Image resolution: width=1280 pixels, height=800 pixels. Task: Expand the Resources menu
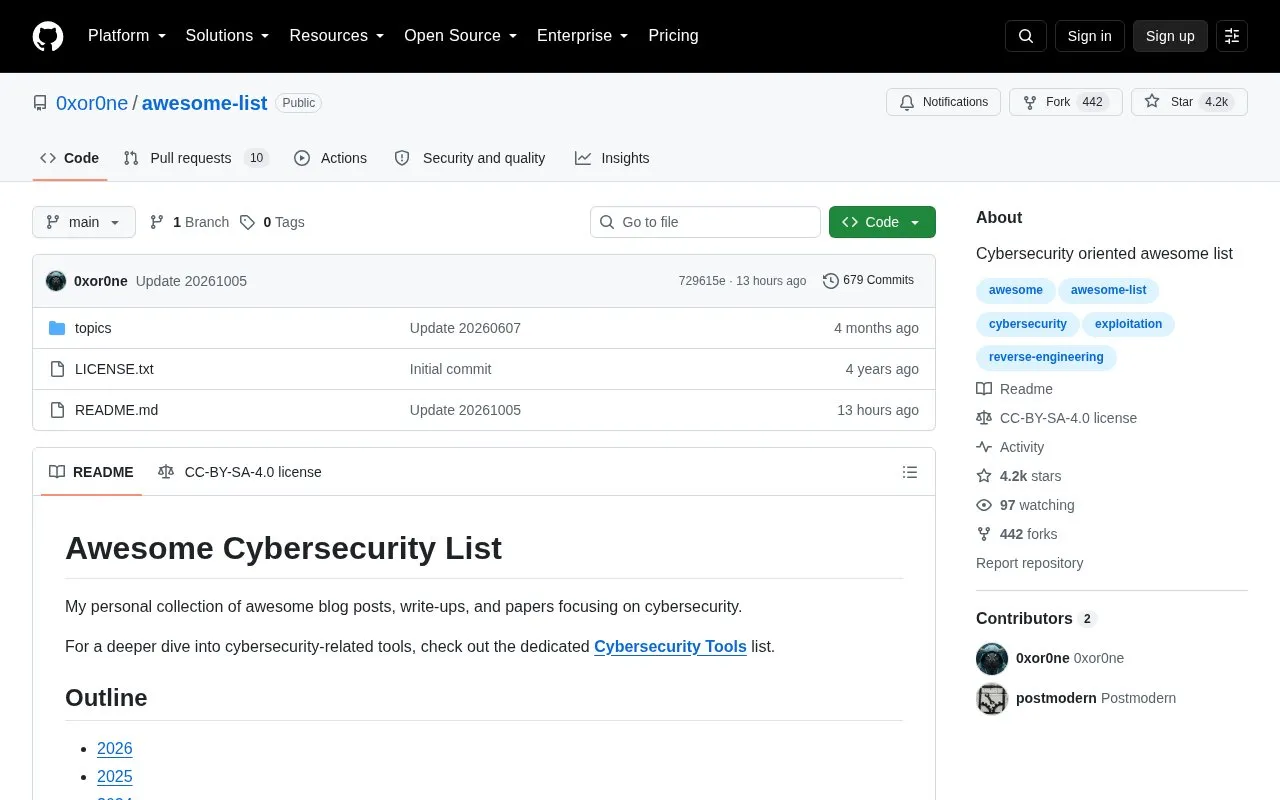point(337,36)
